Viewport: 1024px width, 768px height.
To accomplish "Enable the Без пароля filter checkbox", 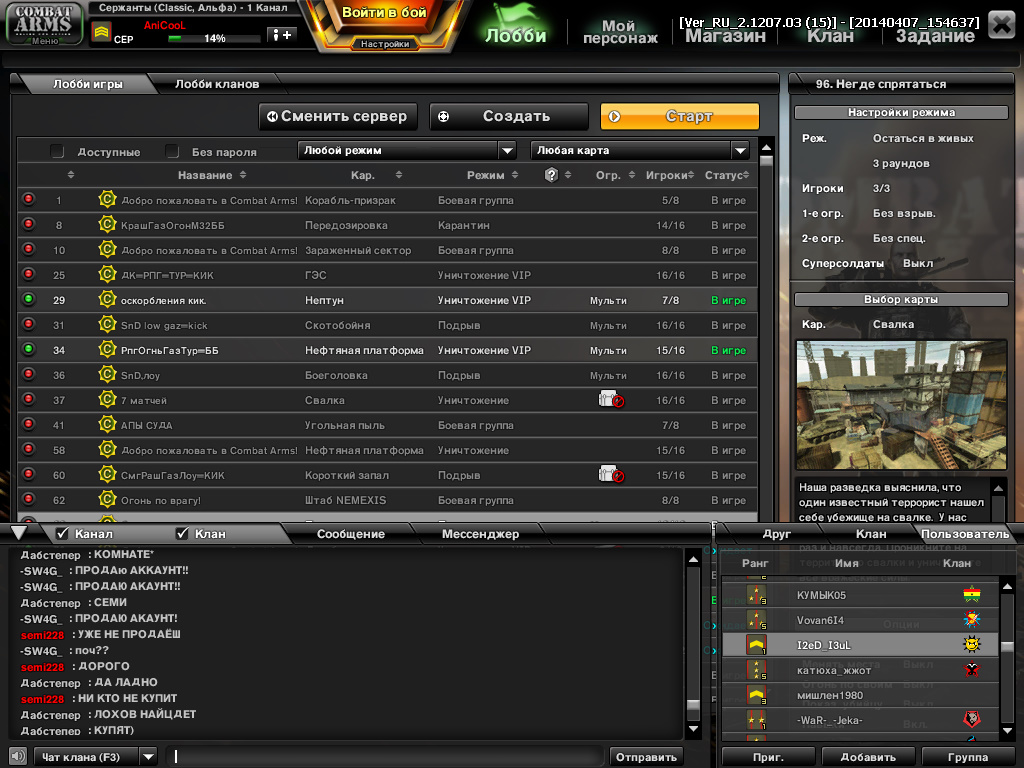I will (x=172, y=152).
